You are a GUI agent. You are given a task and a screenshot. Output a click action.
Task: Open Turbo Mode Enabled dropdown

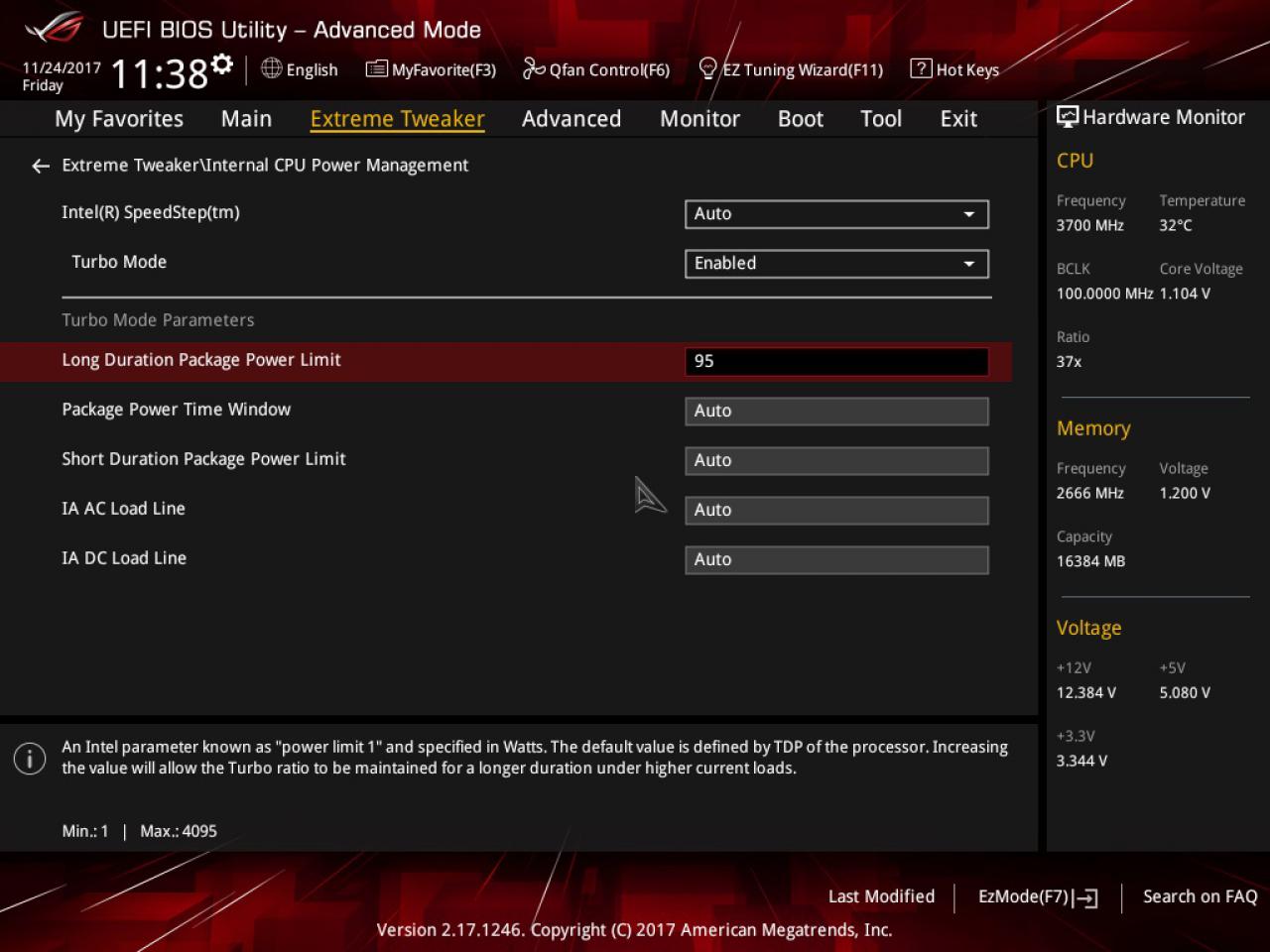pos(836,263)
